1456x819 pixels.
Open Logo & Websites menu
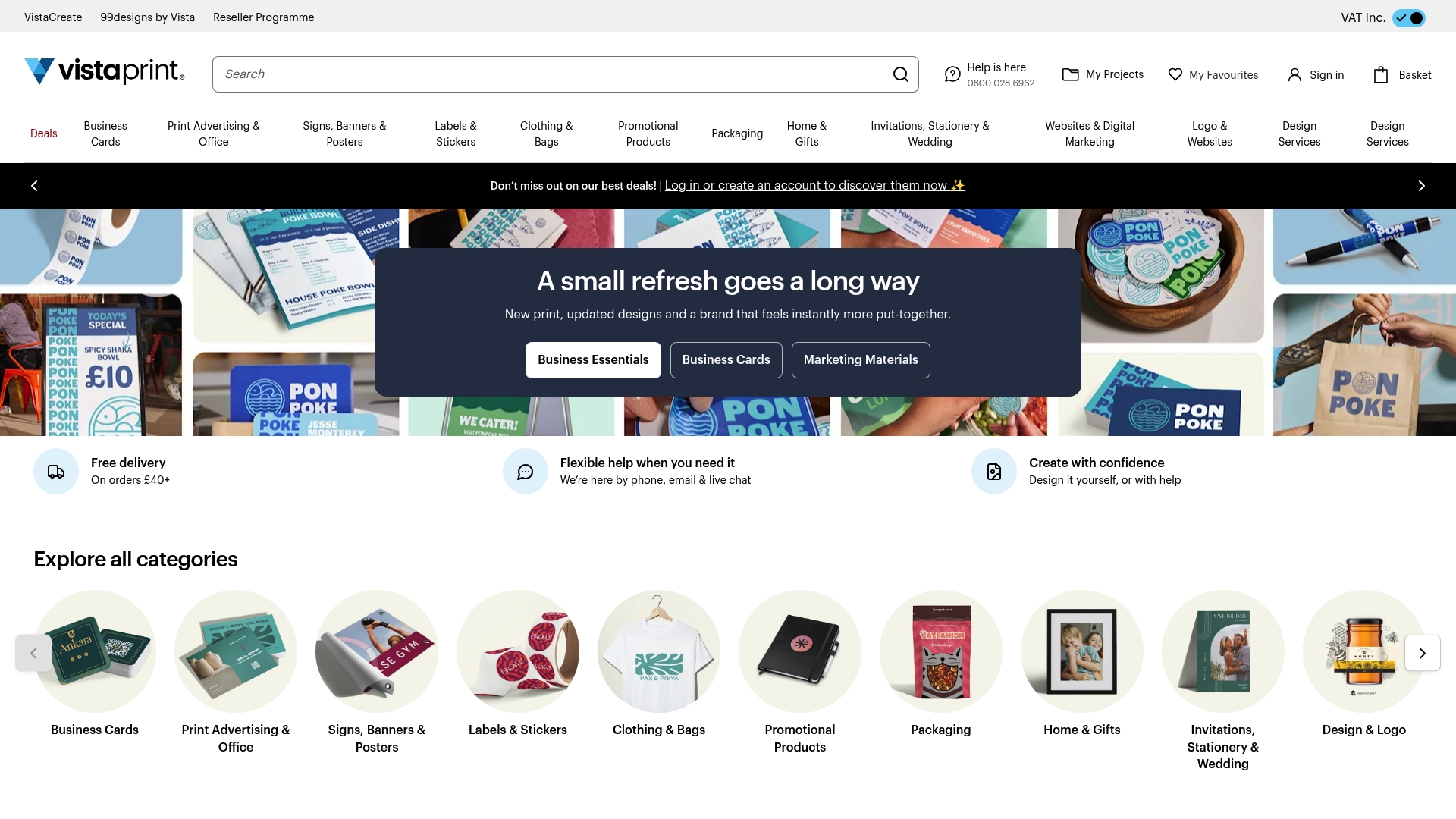coord(1210,133)
